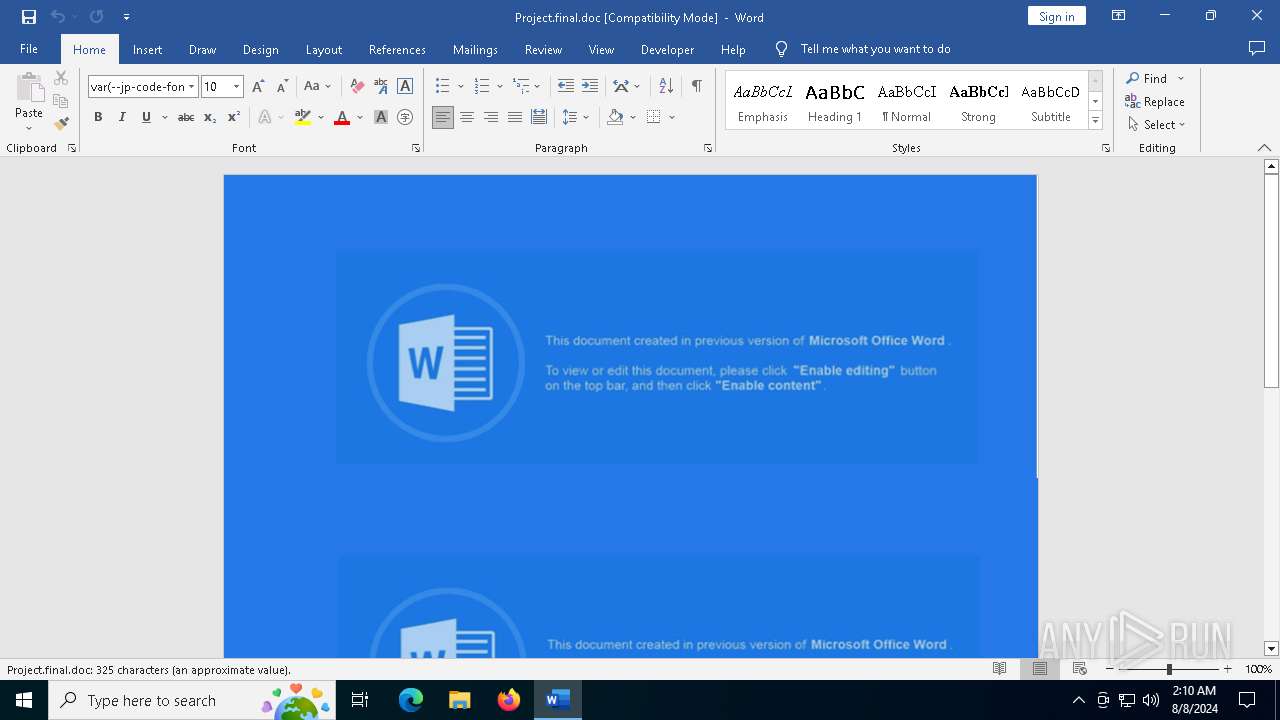Toggle italic formatting

tap(122, 117)
